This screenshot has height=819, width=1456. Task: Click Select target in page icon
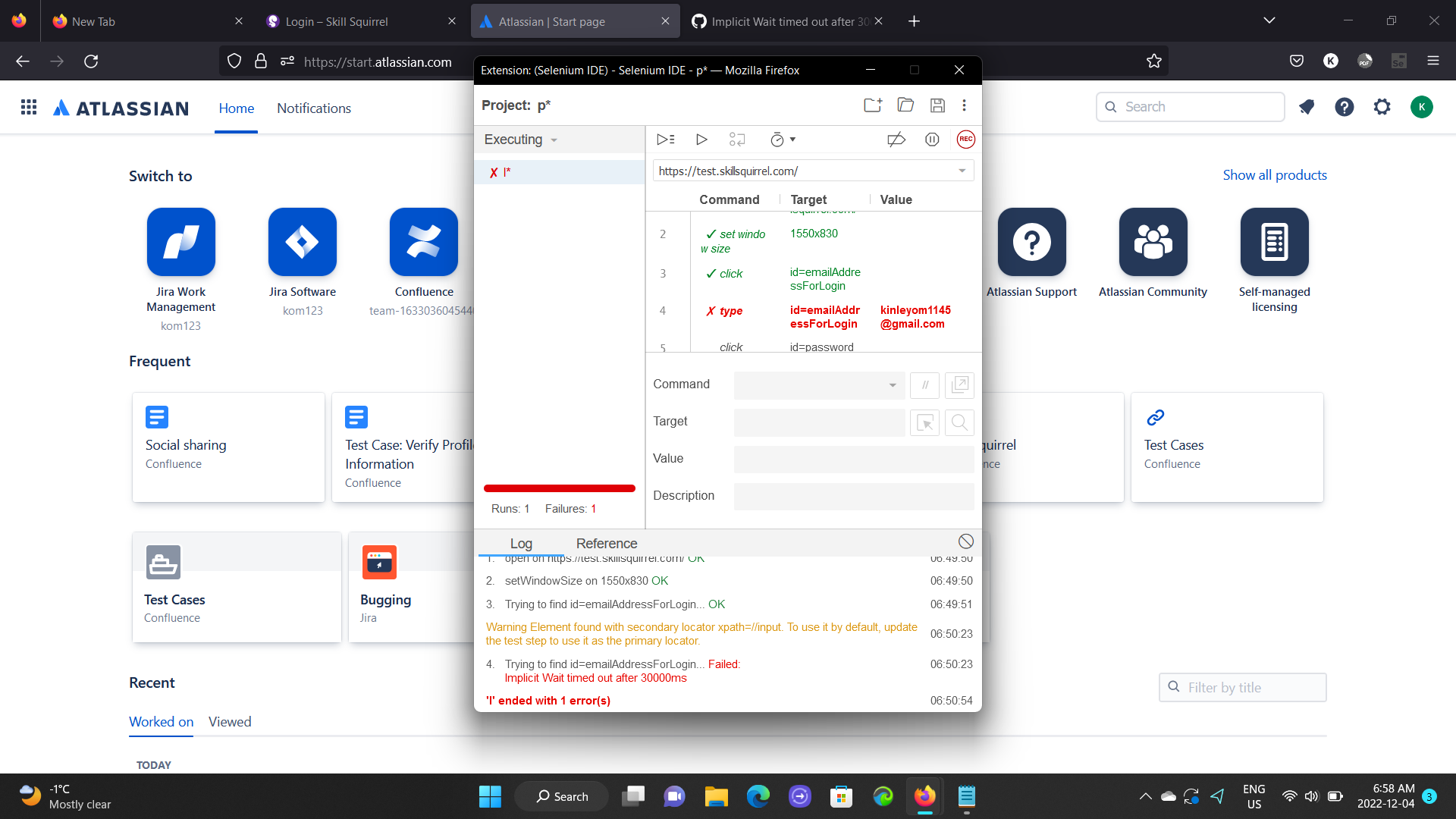[924, 422]
